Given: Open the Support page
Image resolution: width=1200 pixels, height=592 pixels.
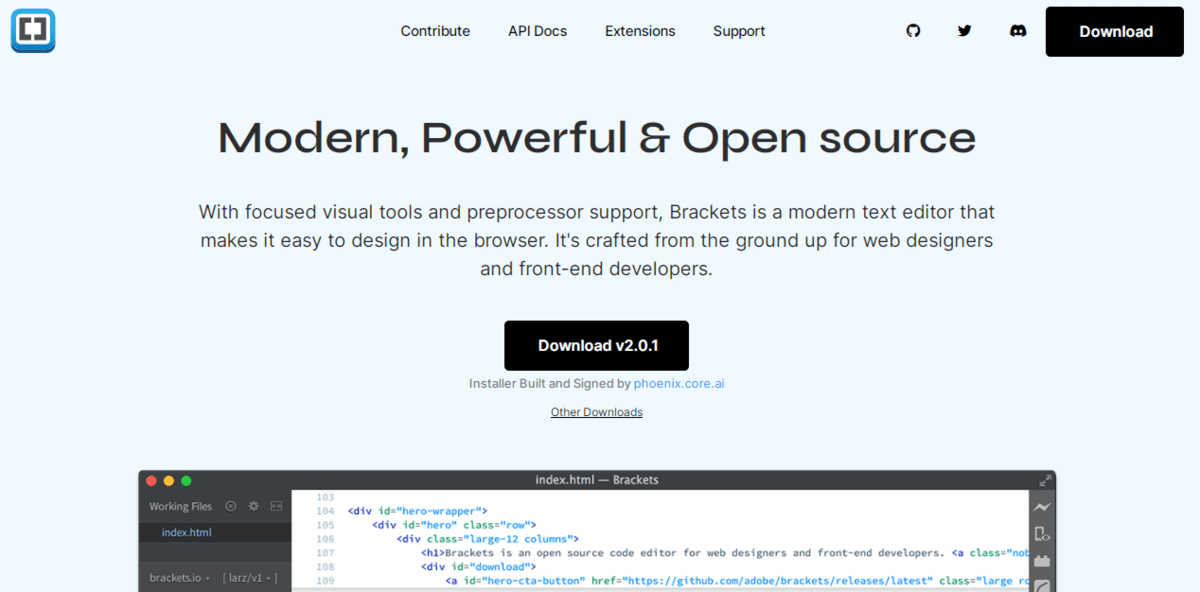Looking at the screenshot, I should [739, 31].
